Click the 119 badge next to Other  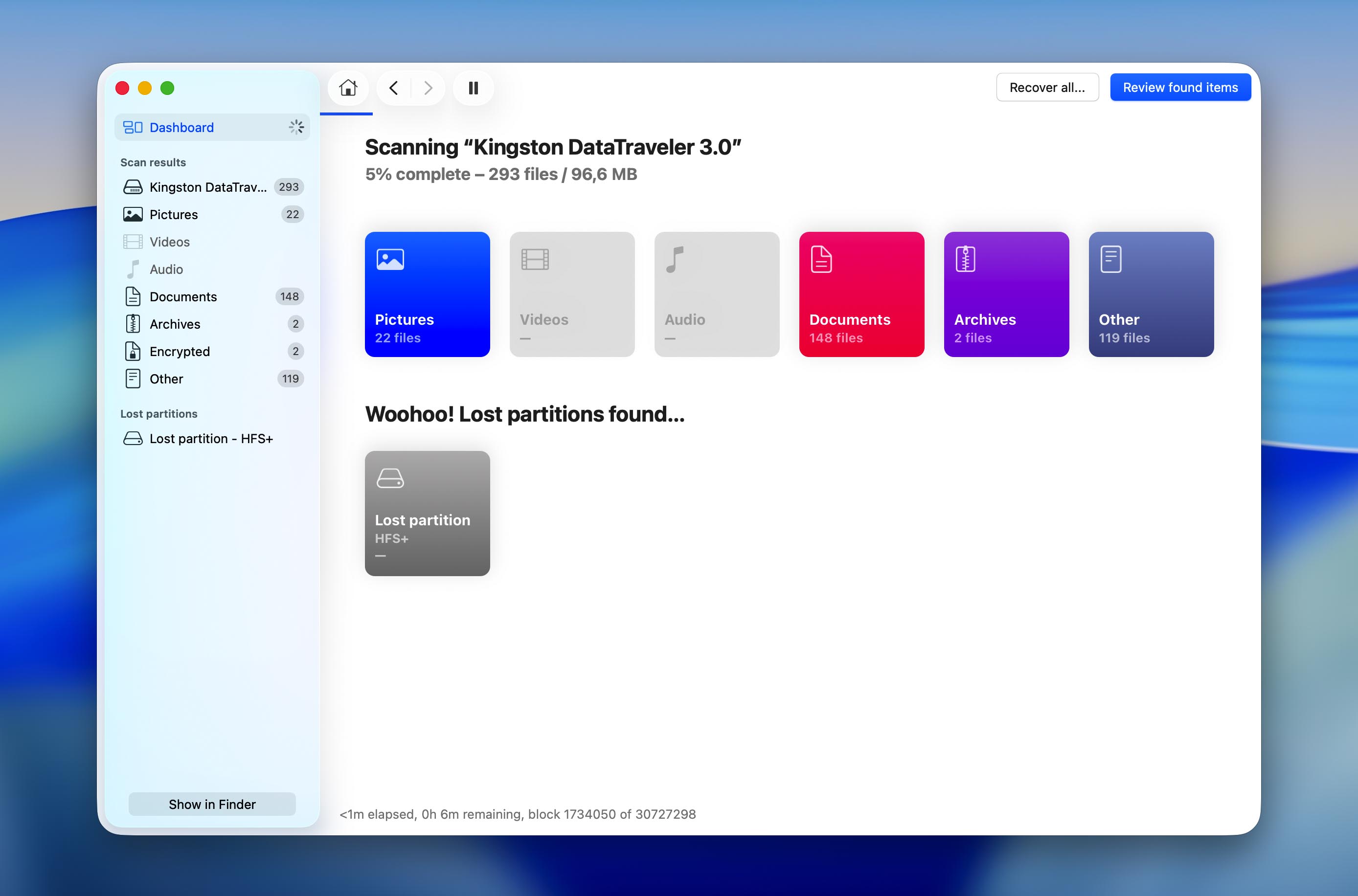(291, 379)
